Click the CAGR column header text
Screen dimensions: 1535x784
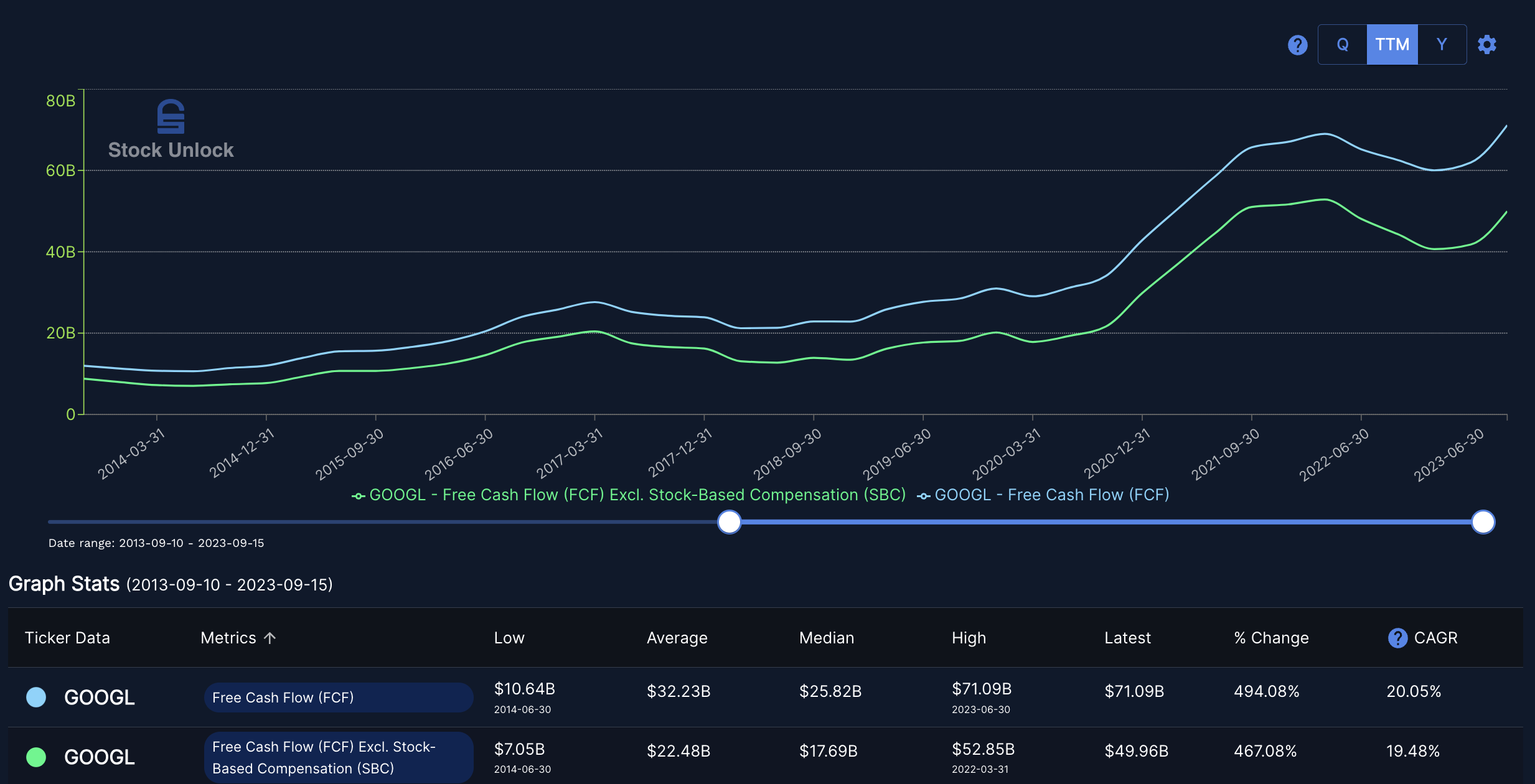click(x=1435, y=638)
